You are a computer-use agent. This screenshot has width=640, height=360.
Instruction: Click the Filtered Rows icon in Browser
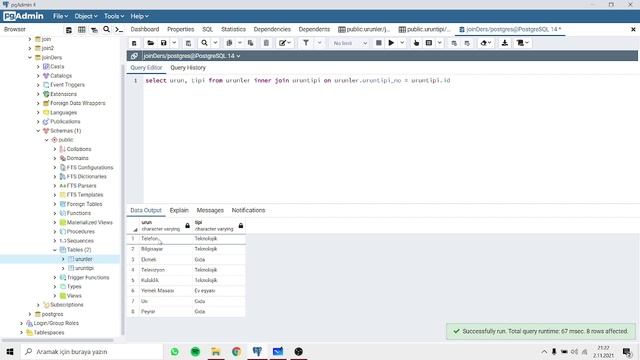pyautogui.click(x=94, y=30)
